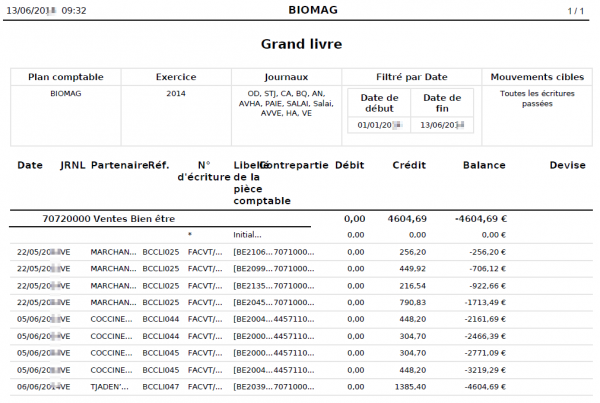
Task: Select the 'Débit' column header
Action: tap(350, 165)
